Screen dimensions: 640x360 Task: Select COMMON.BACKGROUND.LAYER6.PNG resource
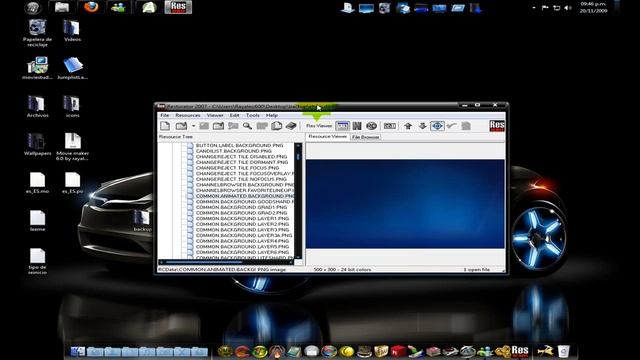point(242,252)
